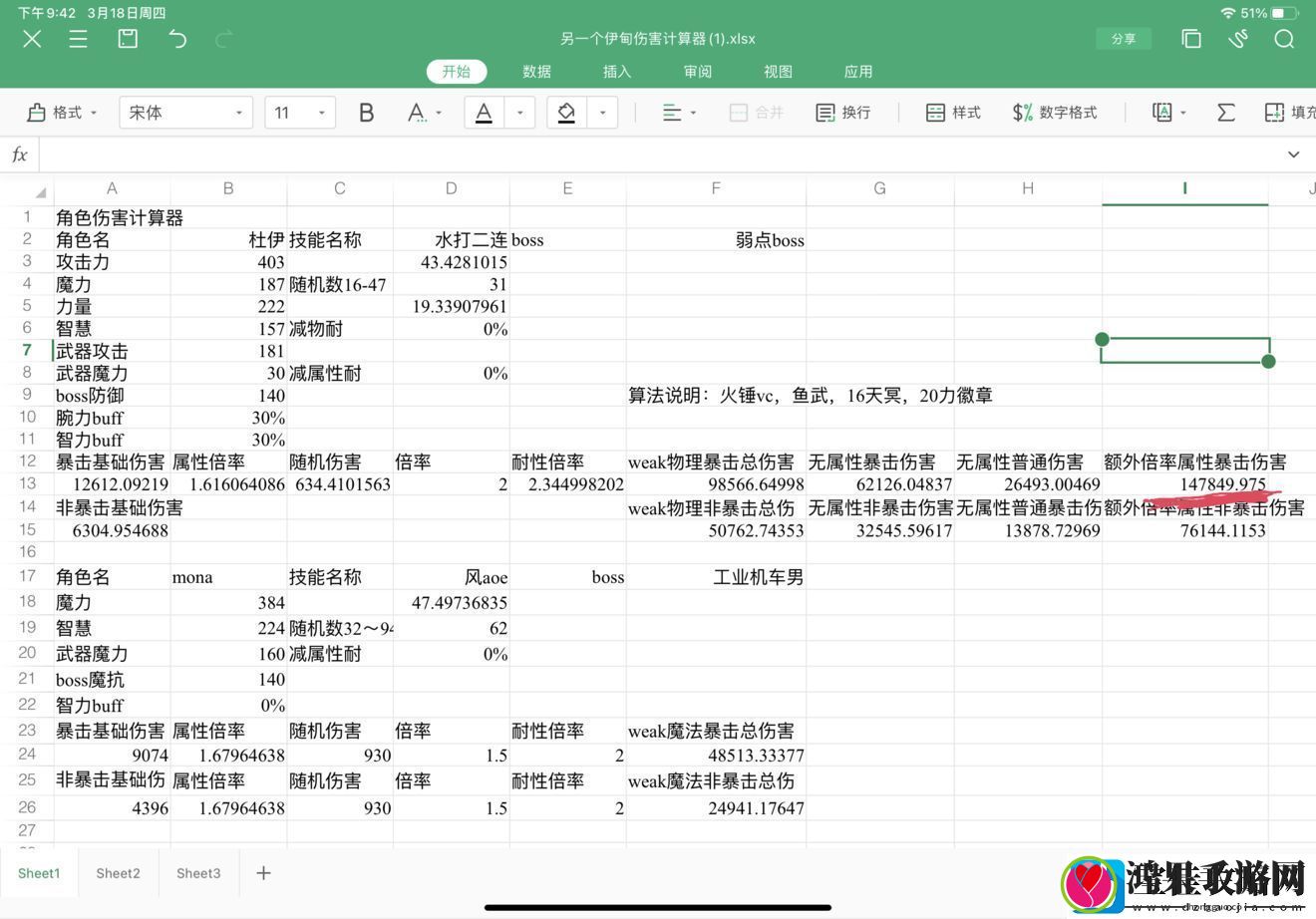Switch to the 应用 tab
The height and width of the screenshot is (919, 1316).
coord(858,72)
